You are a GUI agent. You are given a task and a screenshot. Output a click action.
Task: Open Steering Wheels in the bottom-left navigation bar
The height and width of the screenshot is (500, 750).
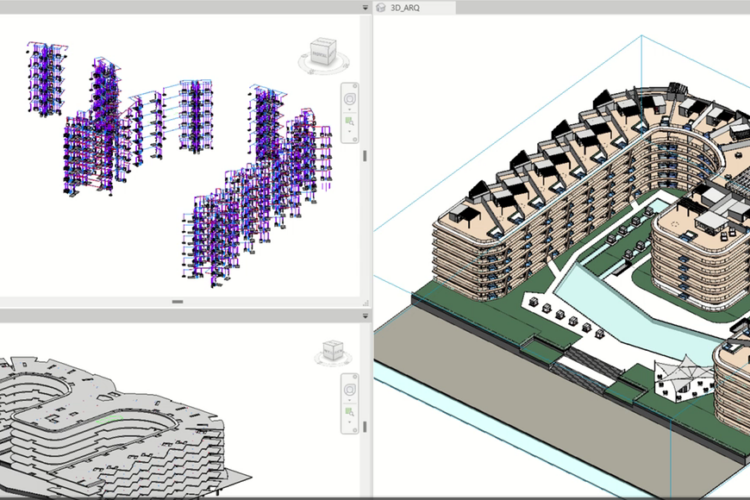pyautogui.click(x=350, y=390)
